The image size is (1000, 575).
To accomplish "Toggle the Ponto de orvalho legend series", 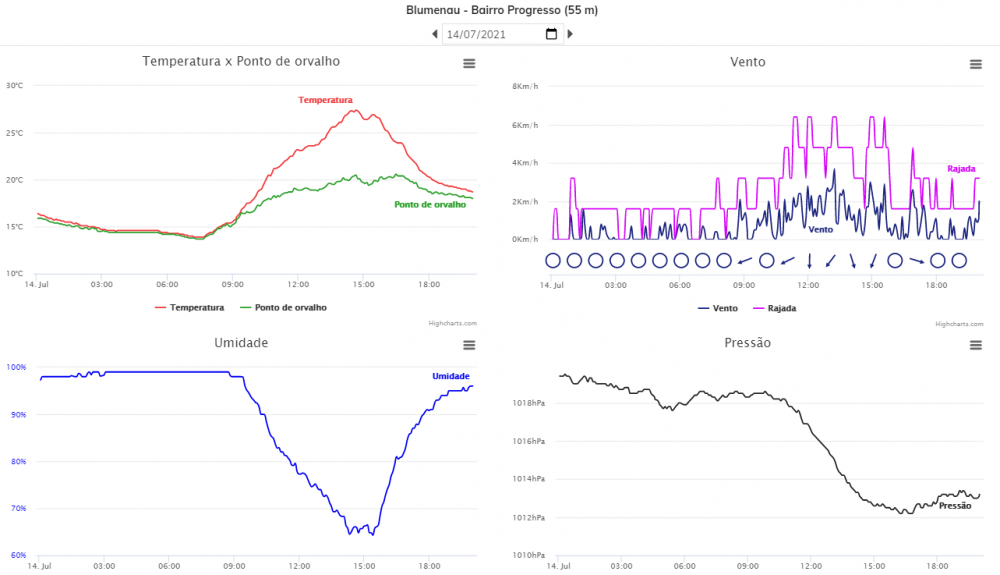I will click(283, 307).
